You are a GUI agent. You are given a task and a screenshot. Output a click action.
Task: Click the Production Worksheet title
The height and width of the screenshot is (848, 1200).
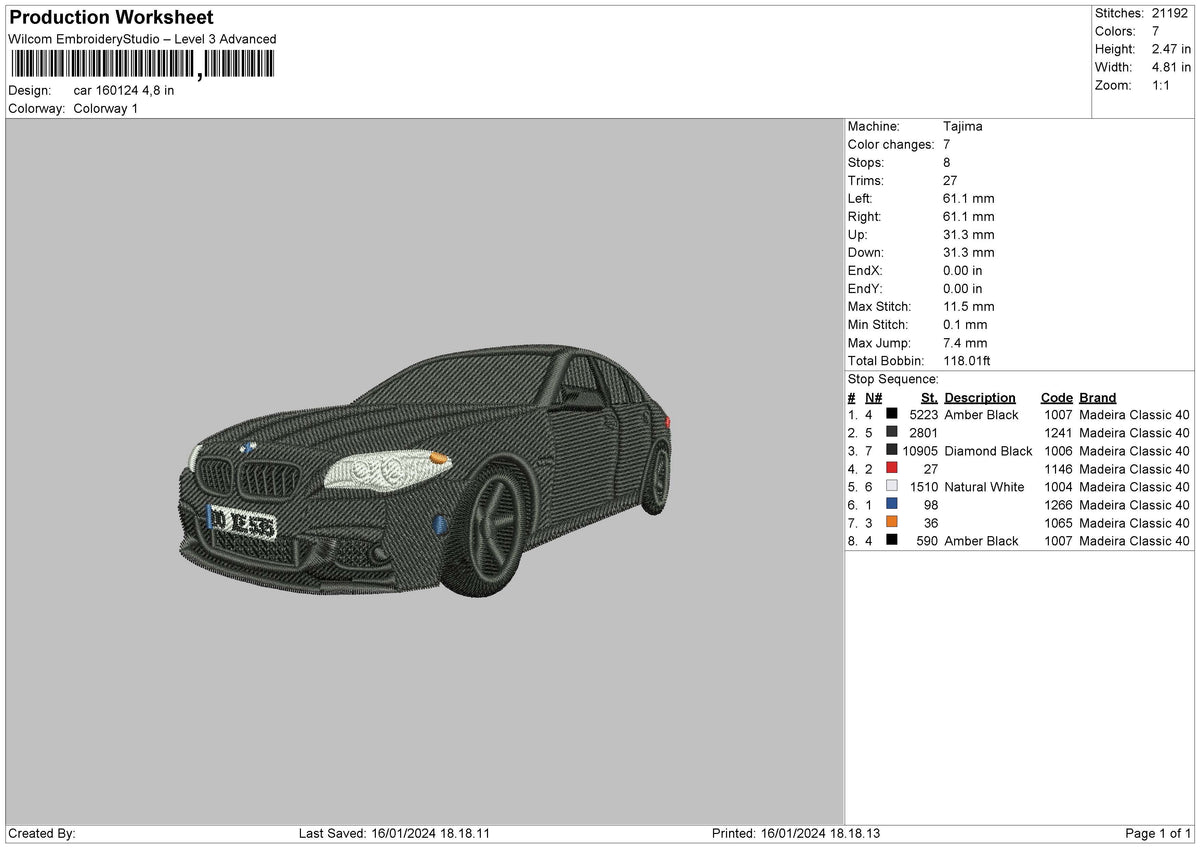tap(110, 18)
